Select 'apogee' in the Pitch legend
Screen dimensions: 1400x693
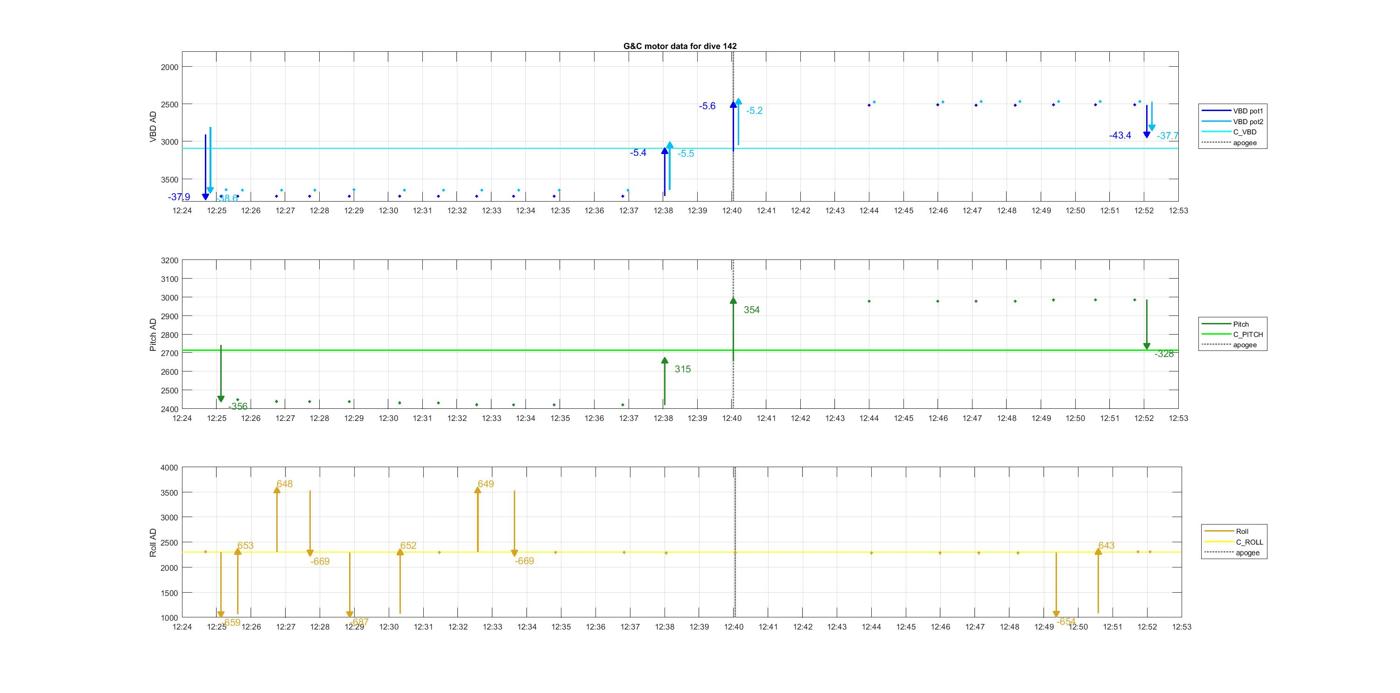coord(1230,345)
